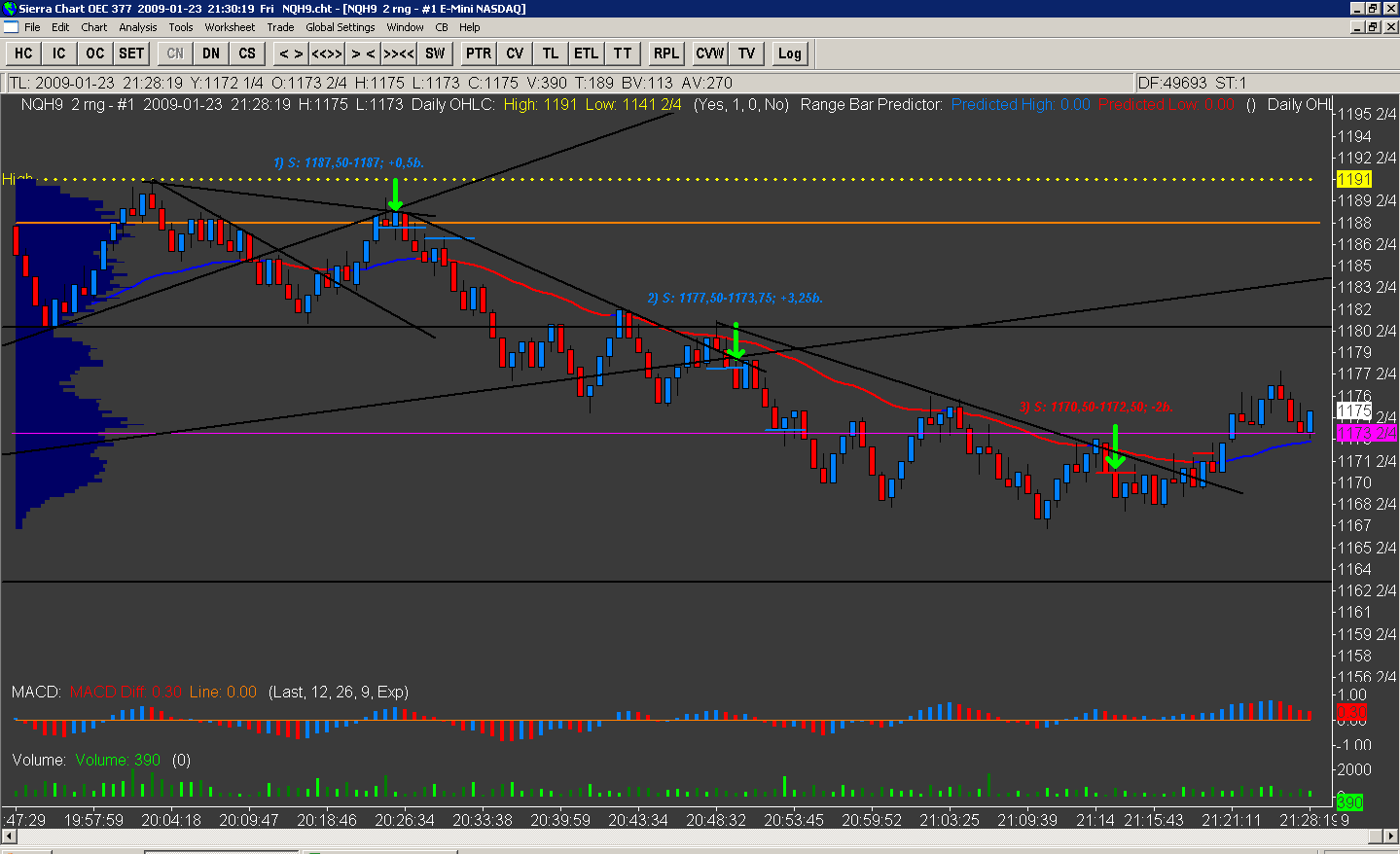This screenshot has width=1400, height=854.
Task: Click the 20:33:38 time axis label
Action: [483, 820]
